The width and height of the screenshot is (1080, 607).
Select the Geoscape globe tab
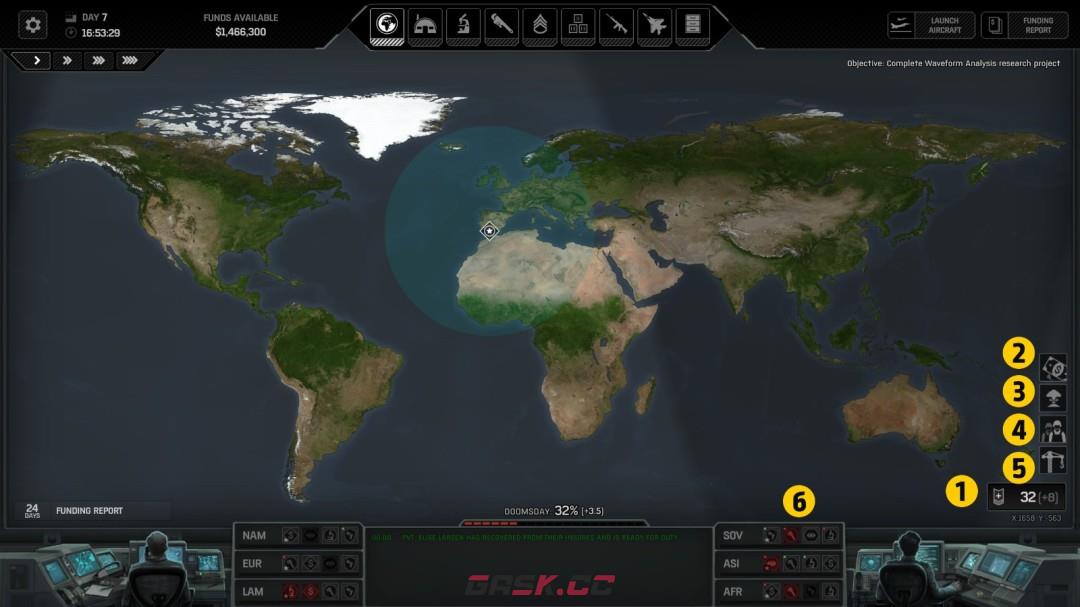pyautogui.click(x=387, y=25)
